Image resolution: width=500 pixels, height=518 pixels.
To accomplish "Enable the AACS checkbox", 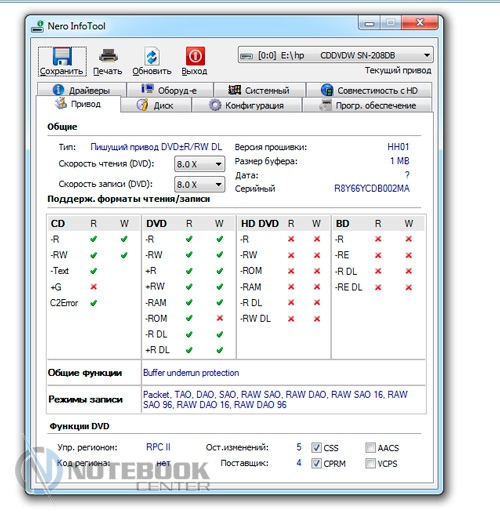I will (370, 448).
